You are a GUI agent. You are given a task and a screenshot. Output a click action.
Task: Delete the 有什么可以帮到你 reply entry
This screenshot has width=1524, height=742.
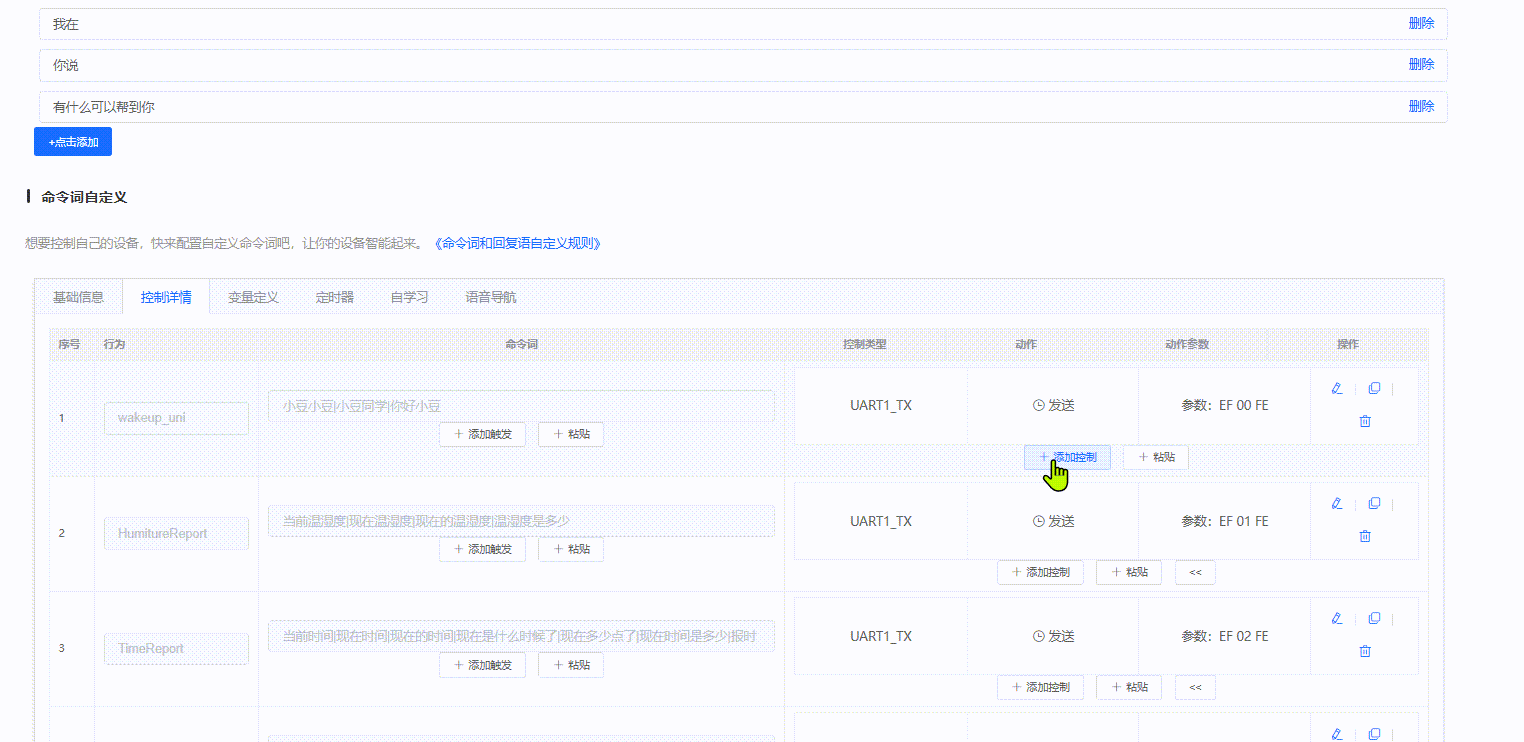click(1421, 106)
